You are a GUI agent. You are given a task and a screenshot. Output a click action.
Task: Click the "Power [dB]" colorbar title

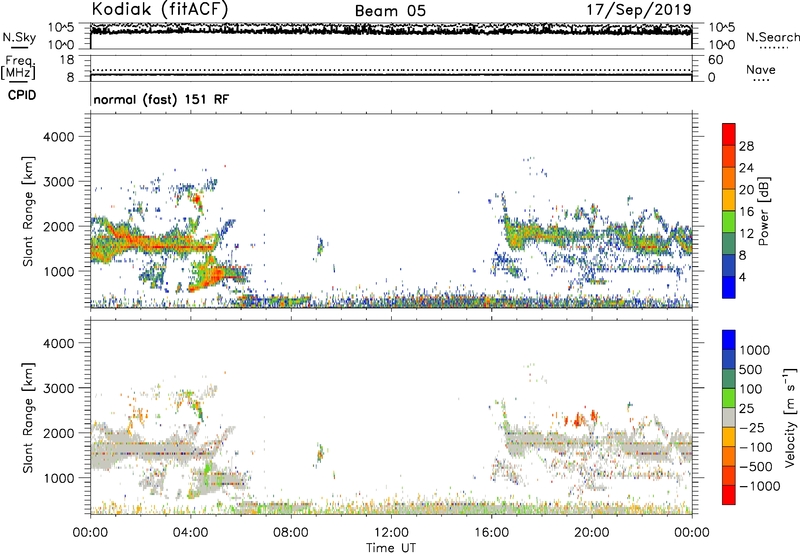[x=763, y=211]
